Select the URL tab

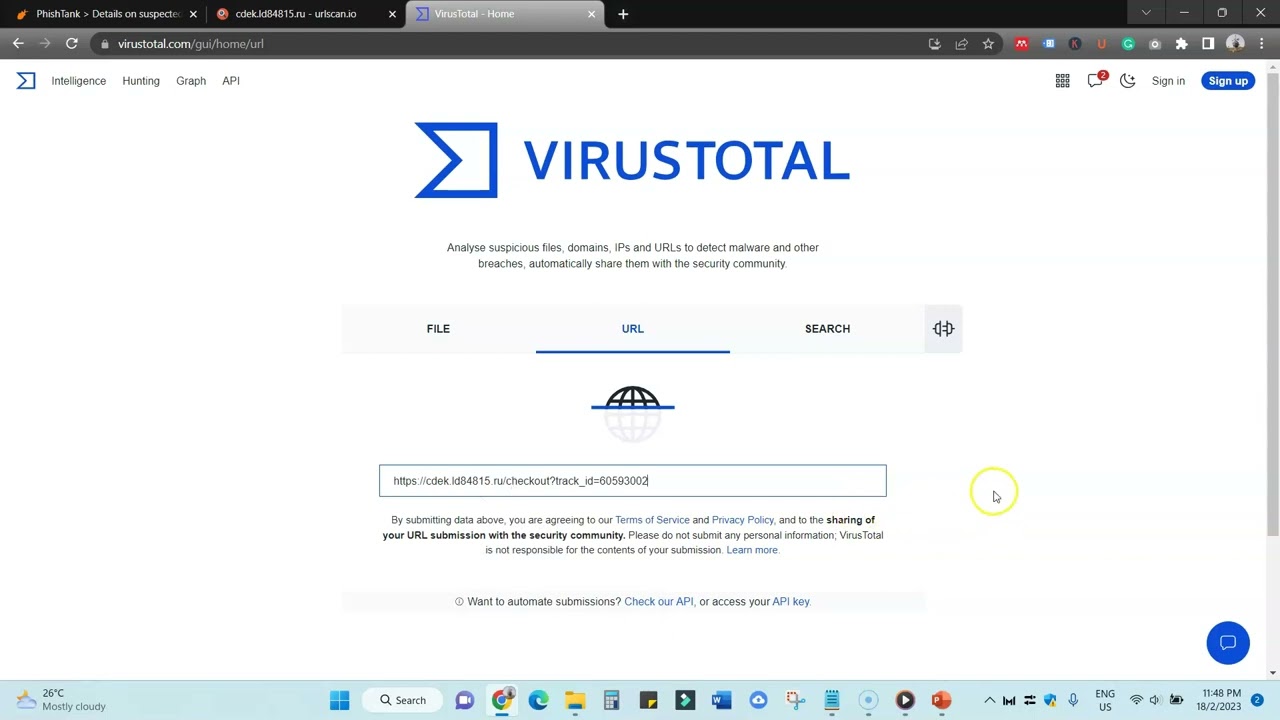pyautogui.click(x=632, y=329)
